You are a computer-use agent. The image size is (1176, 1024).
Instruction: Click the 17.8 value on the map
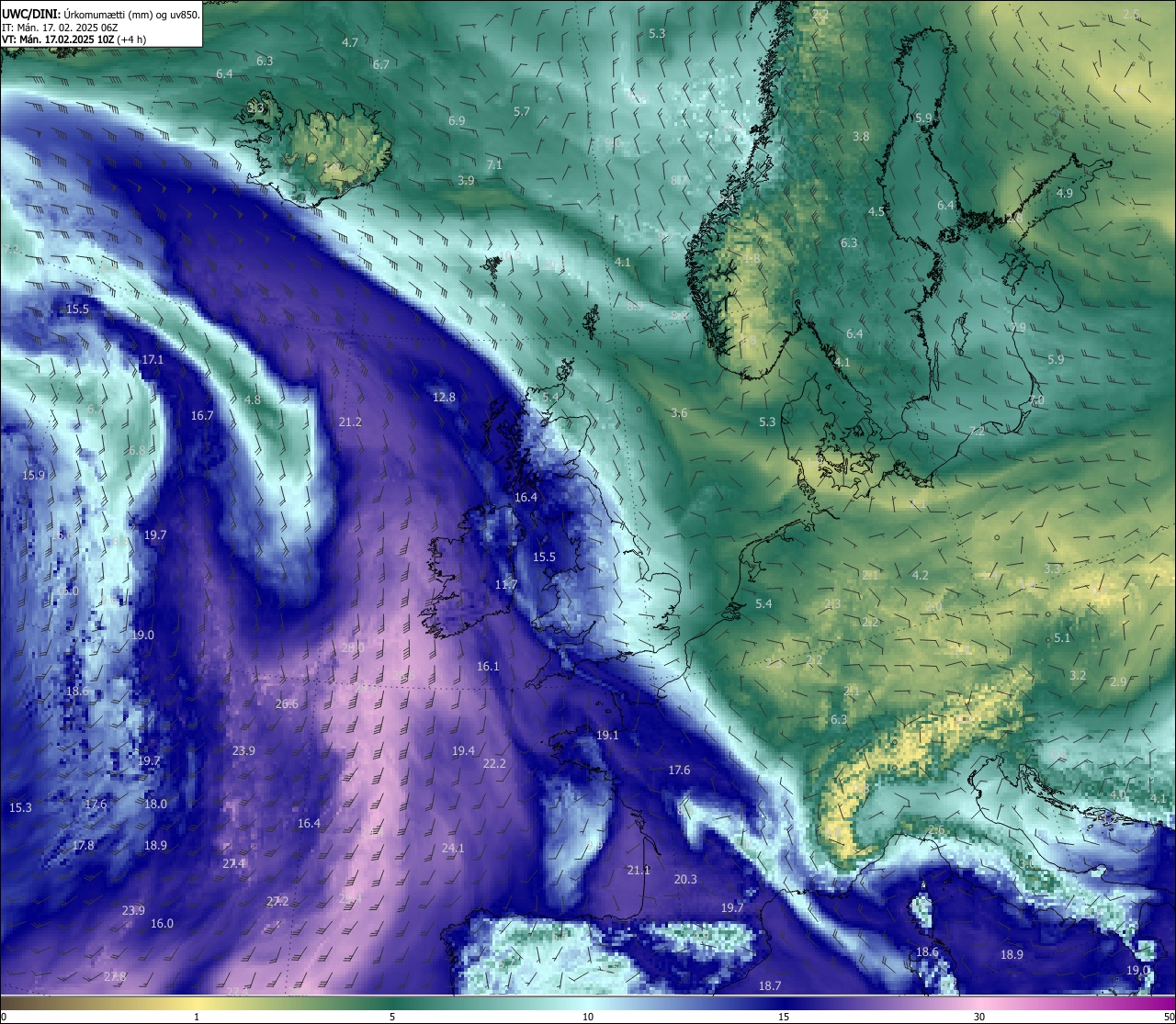point(83,846)
